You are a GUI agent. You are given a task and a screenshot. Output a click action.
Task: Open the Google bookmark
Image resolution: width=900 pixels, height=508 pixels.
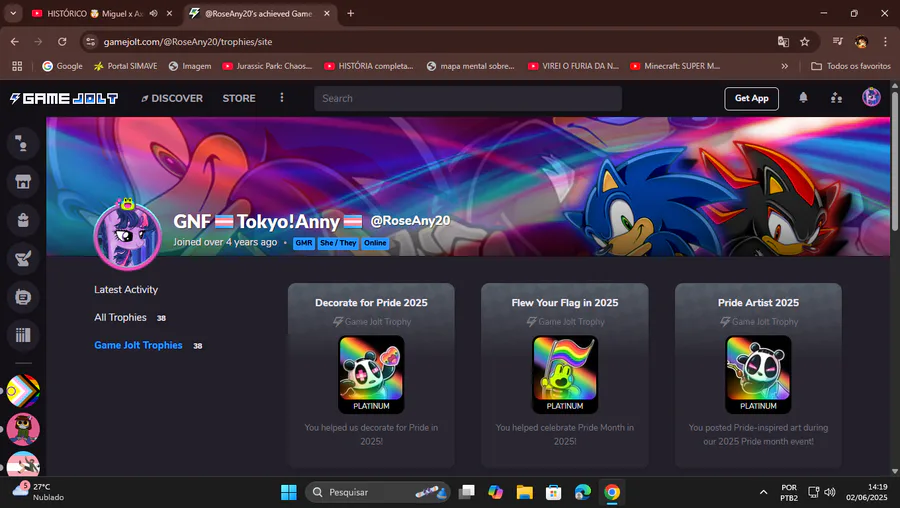[x=63, y=66]
